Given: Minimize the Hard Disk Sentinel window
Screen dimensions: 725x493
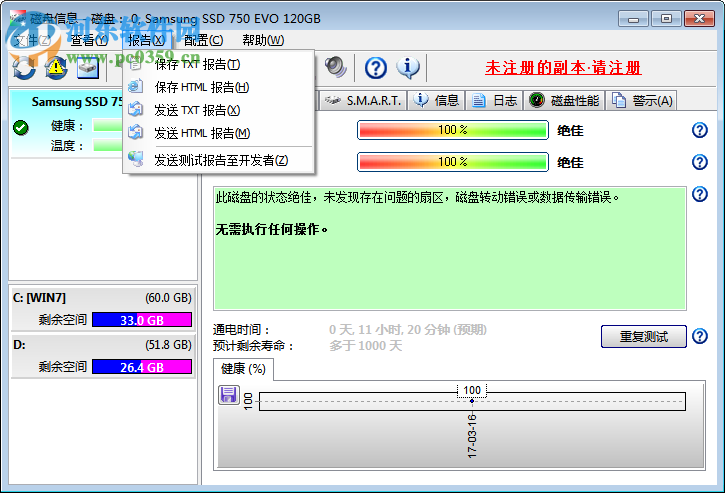Looking at the screenshot, I should [x=633, y=19].
